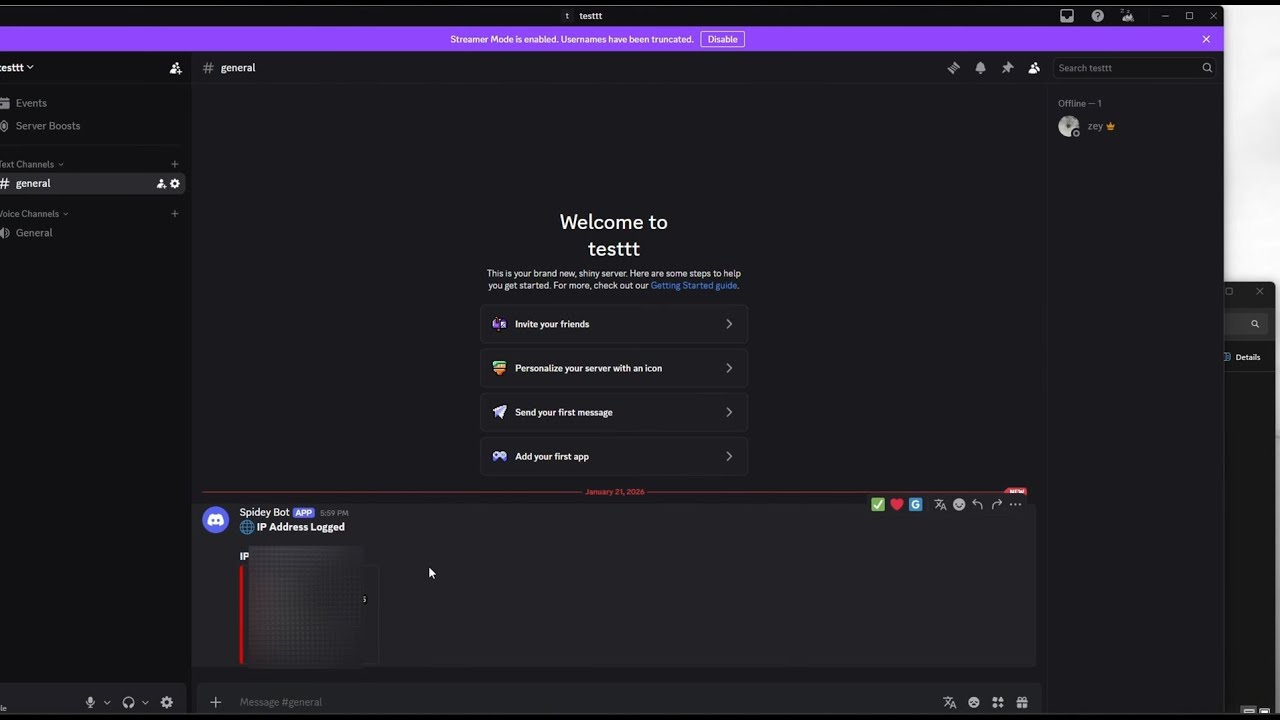Viewport: 1280px width, 720px height.
Task: Open the Threads icon in channel header
Action: click(x=953, y=68)
